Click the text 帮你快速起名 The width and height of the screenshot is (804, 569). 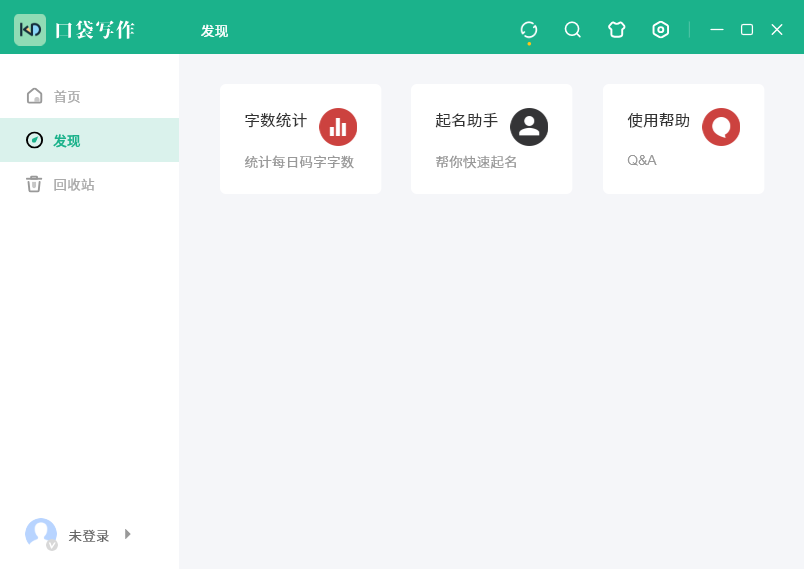pyautogui.click(x=476, y=162)
